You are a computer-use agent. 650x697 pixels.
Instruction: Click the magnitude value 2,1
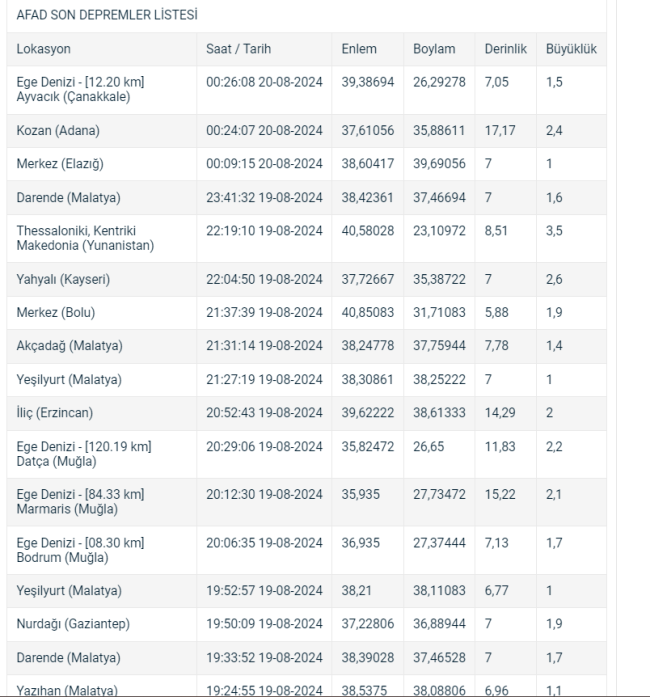[554, 495]
